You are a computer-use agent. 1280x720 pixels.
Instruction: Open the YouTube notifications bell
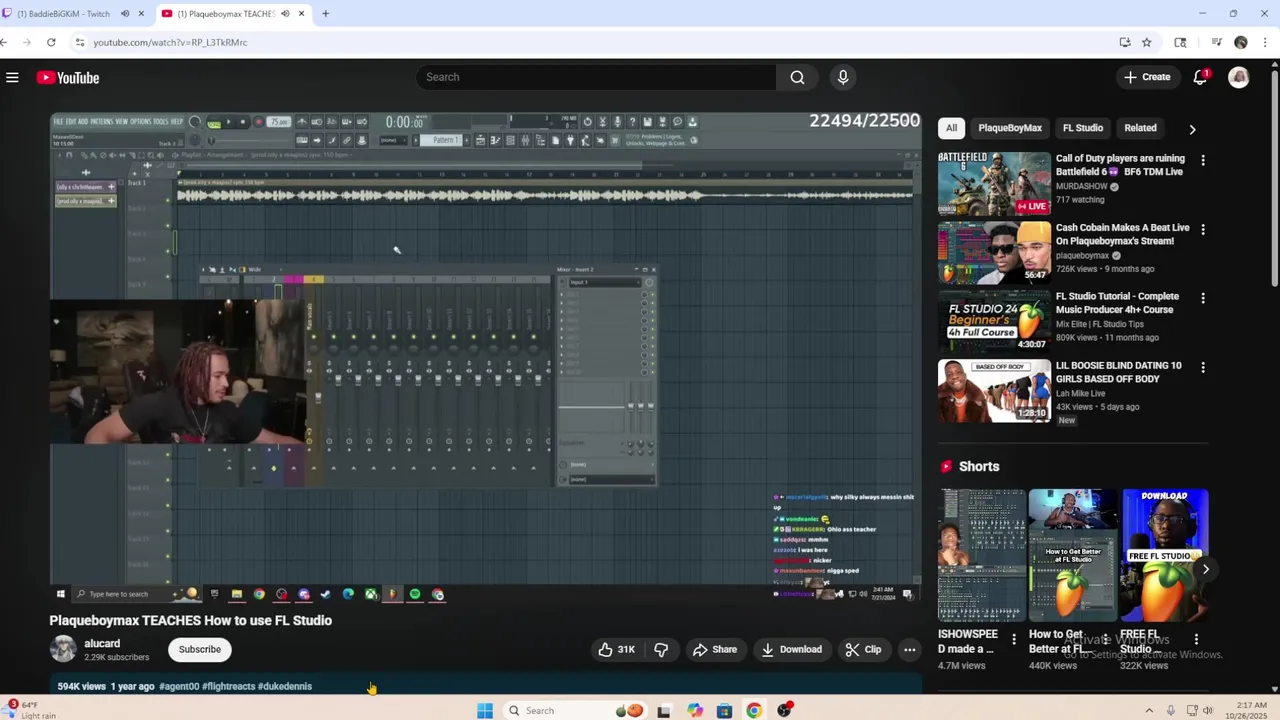[1200, 77]
